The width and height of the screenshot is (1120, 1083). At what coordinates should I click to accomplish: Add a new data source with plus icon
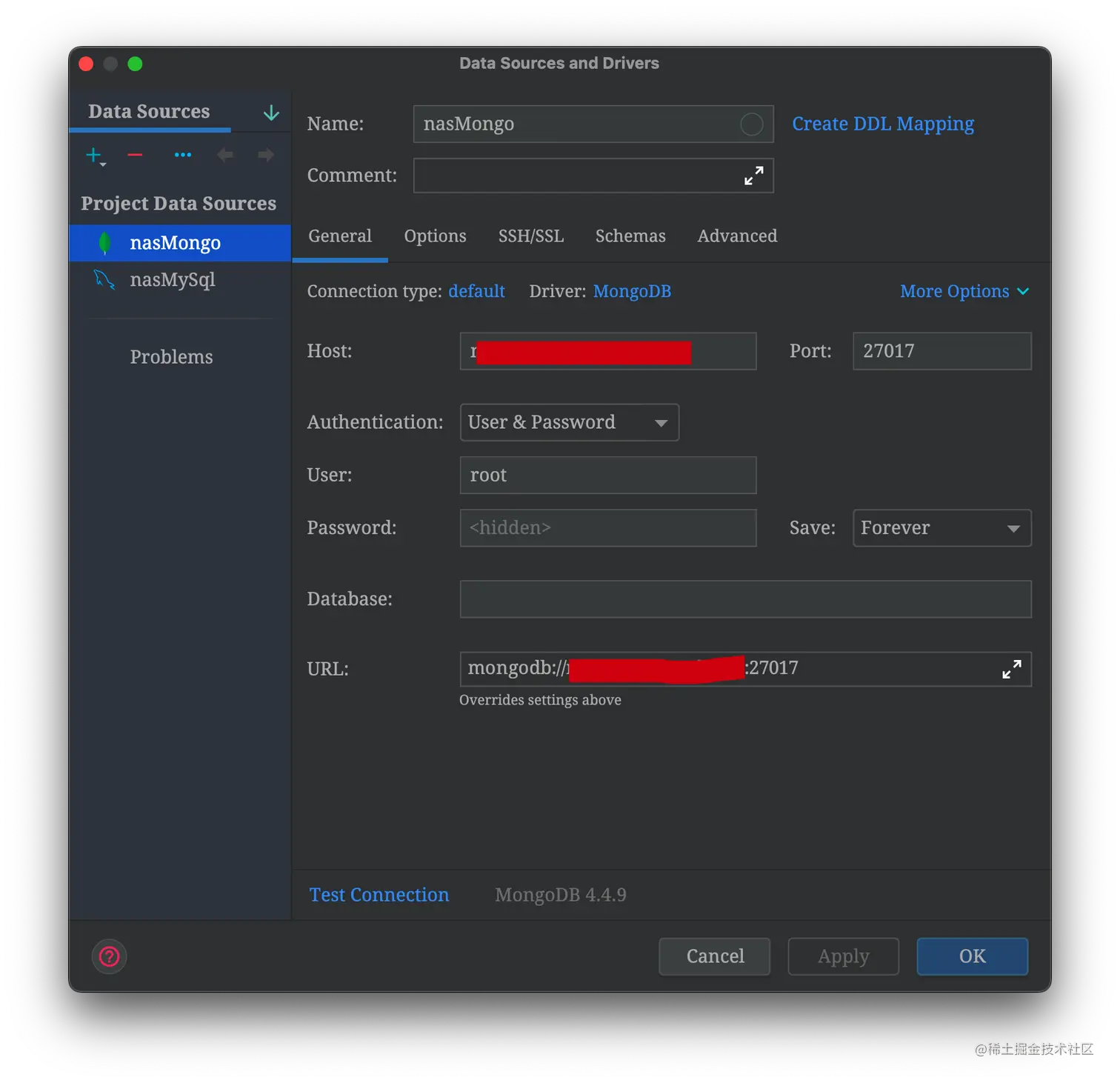click(x=94, y=156)
